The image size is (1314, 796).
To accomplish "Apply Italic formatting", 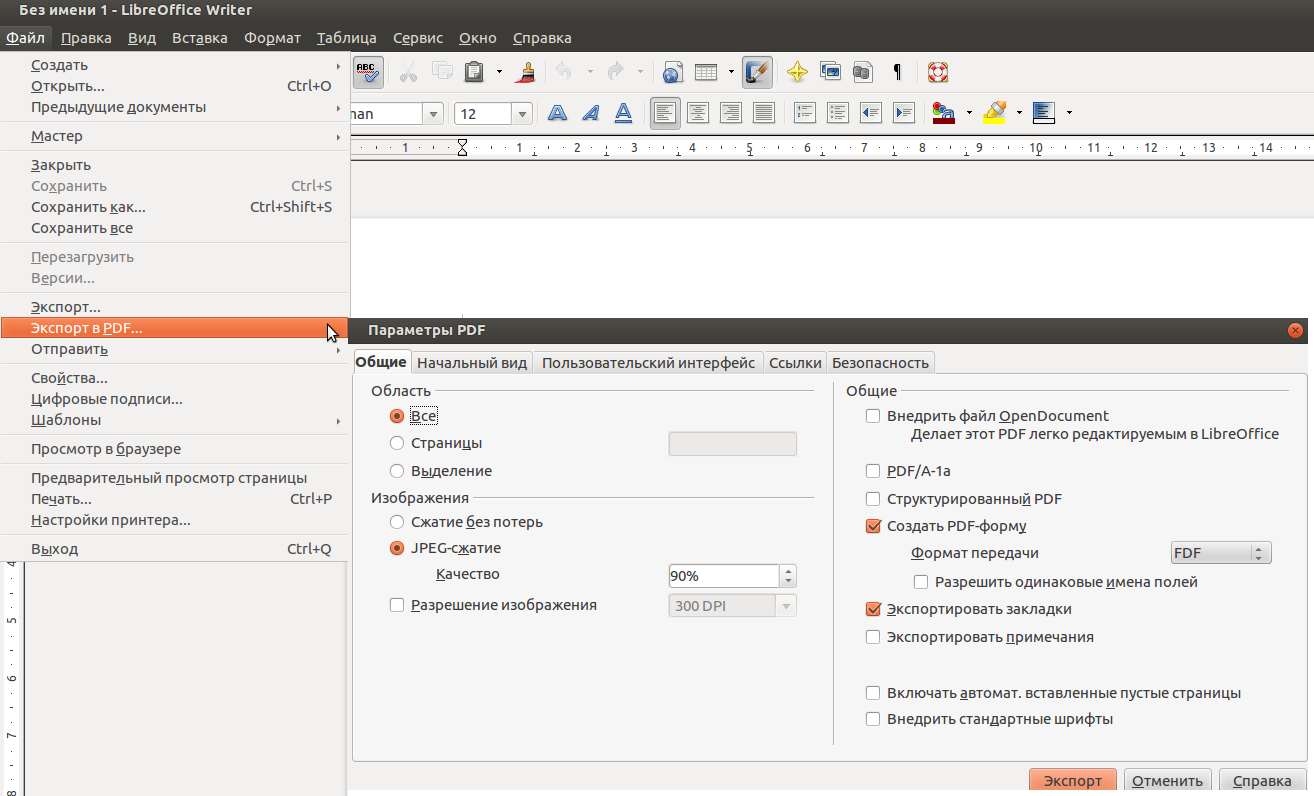I will (x=591, y=113).
